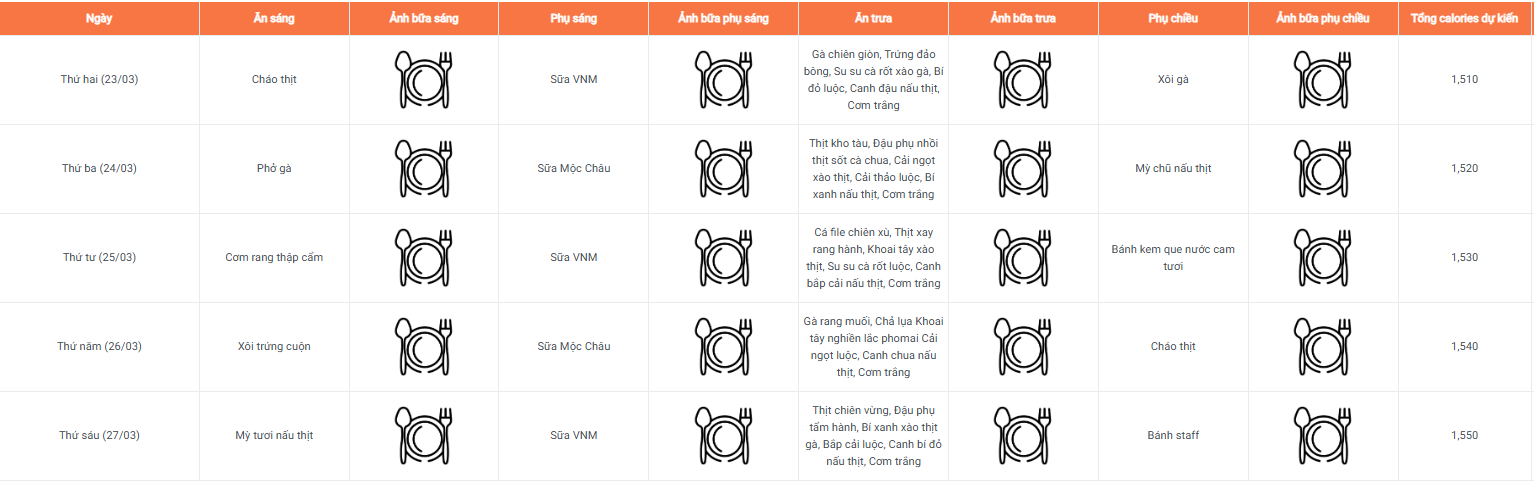Click Friday's lunch meal photo icon

coord(1023,435)
